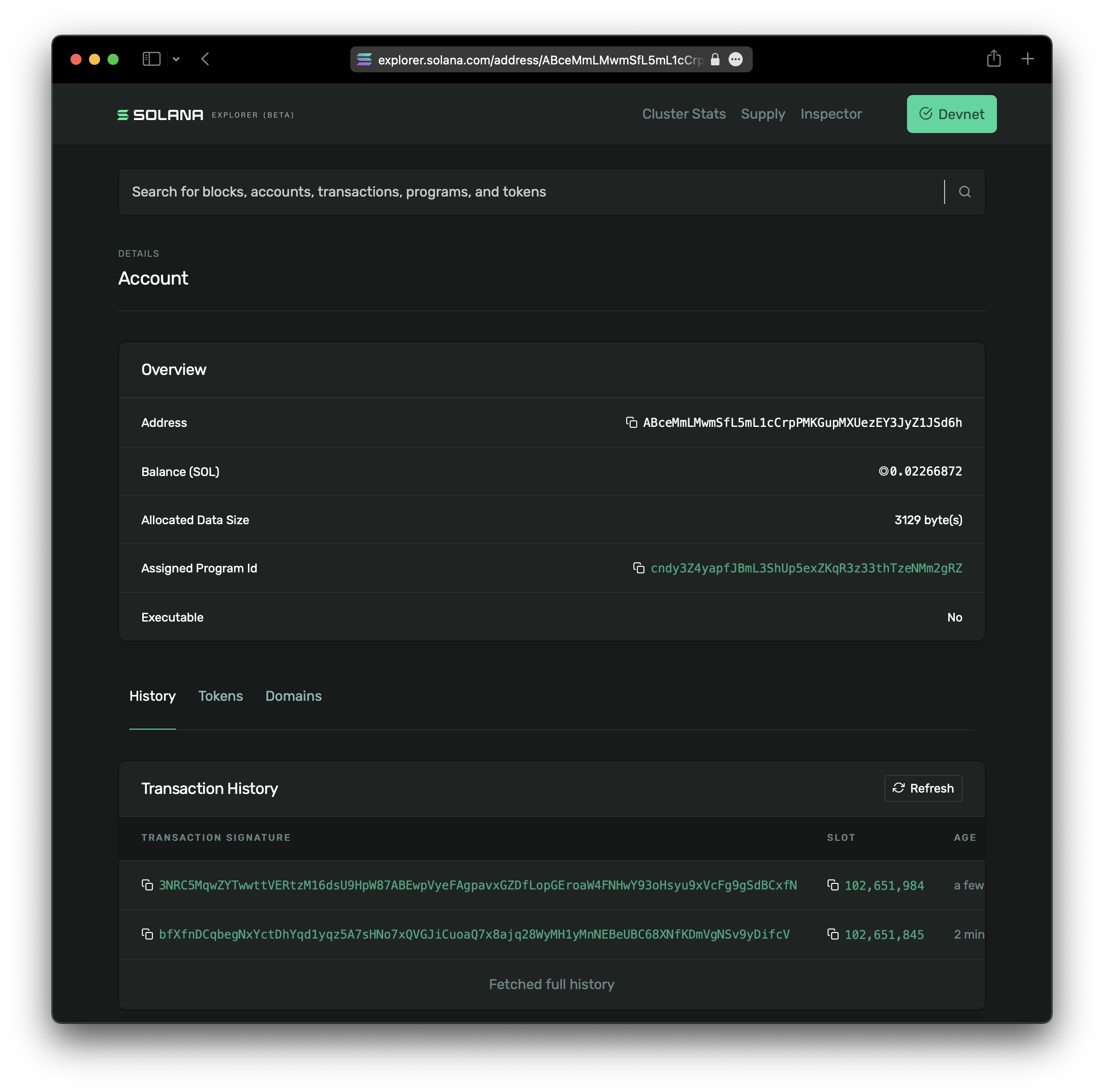The image size is (1104, 1092).
Task: Click the Safari share icon
Action: (994, 58)
